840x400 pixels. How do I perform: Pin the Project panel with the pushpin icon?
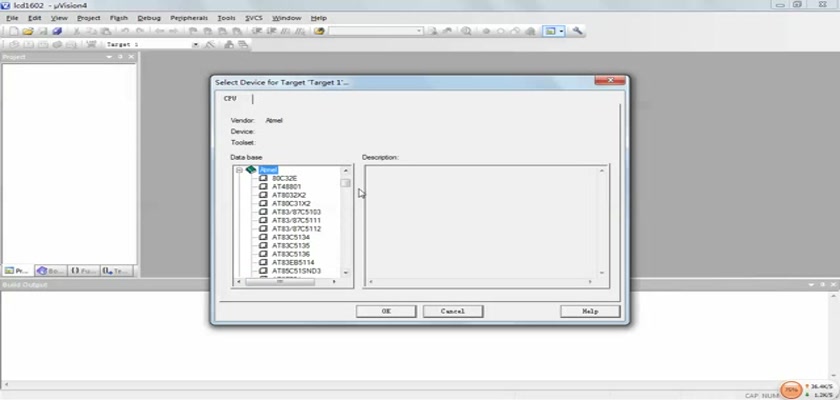120,57
